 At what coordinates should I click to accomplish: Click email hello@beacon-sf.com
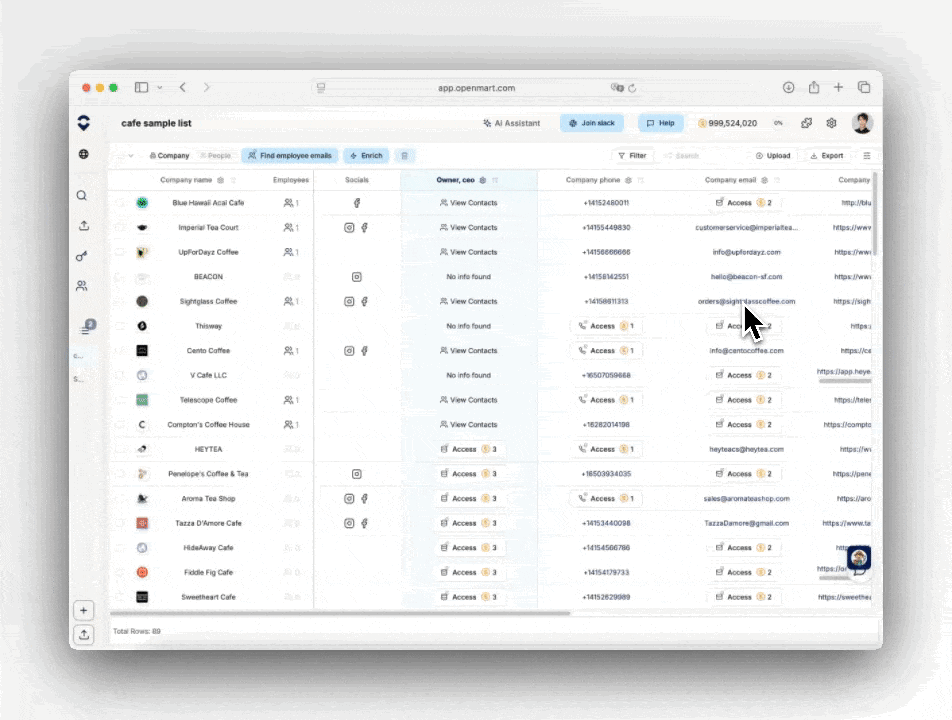coord(746,277)
